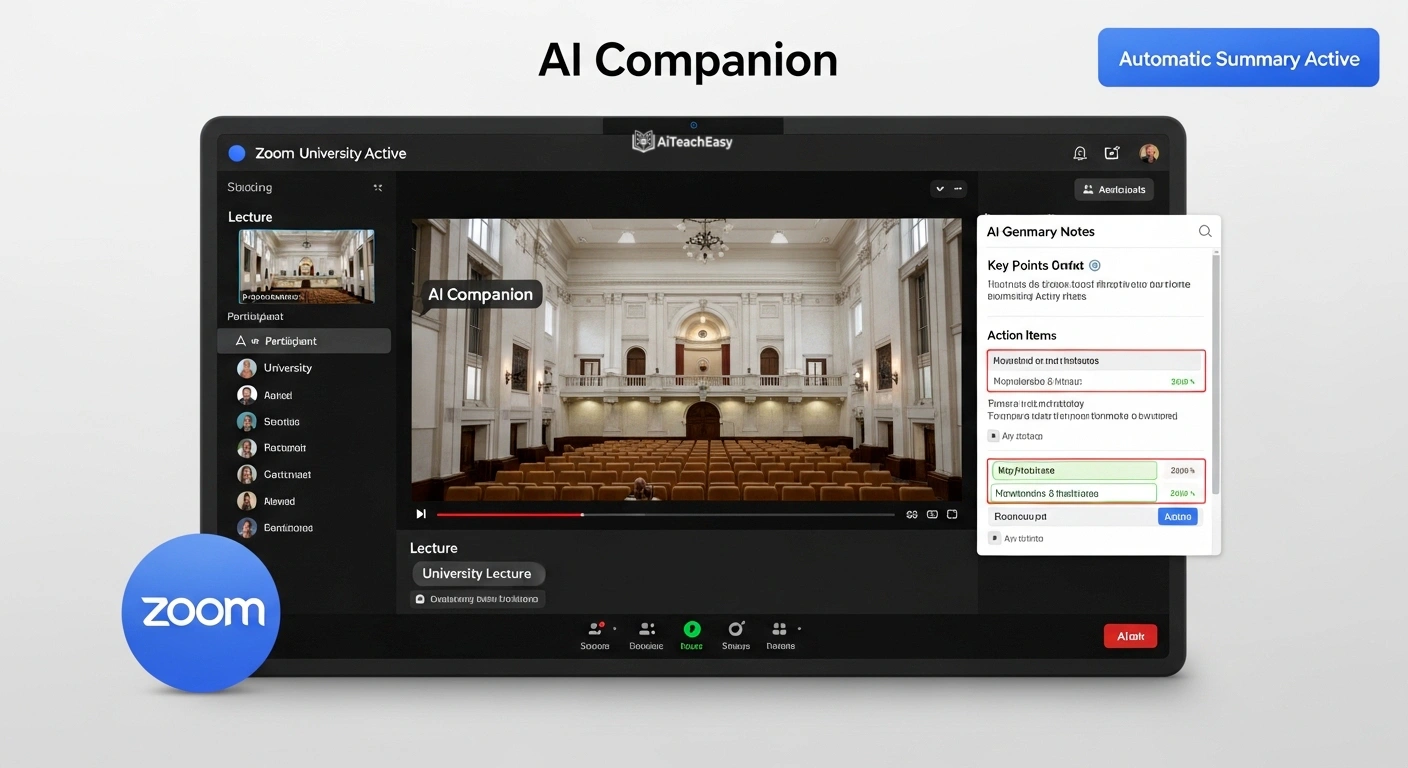Viewport: 1408px width, 768px height.
Task: Click the University participant avatar
Action: (x=247, y=368)
